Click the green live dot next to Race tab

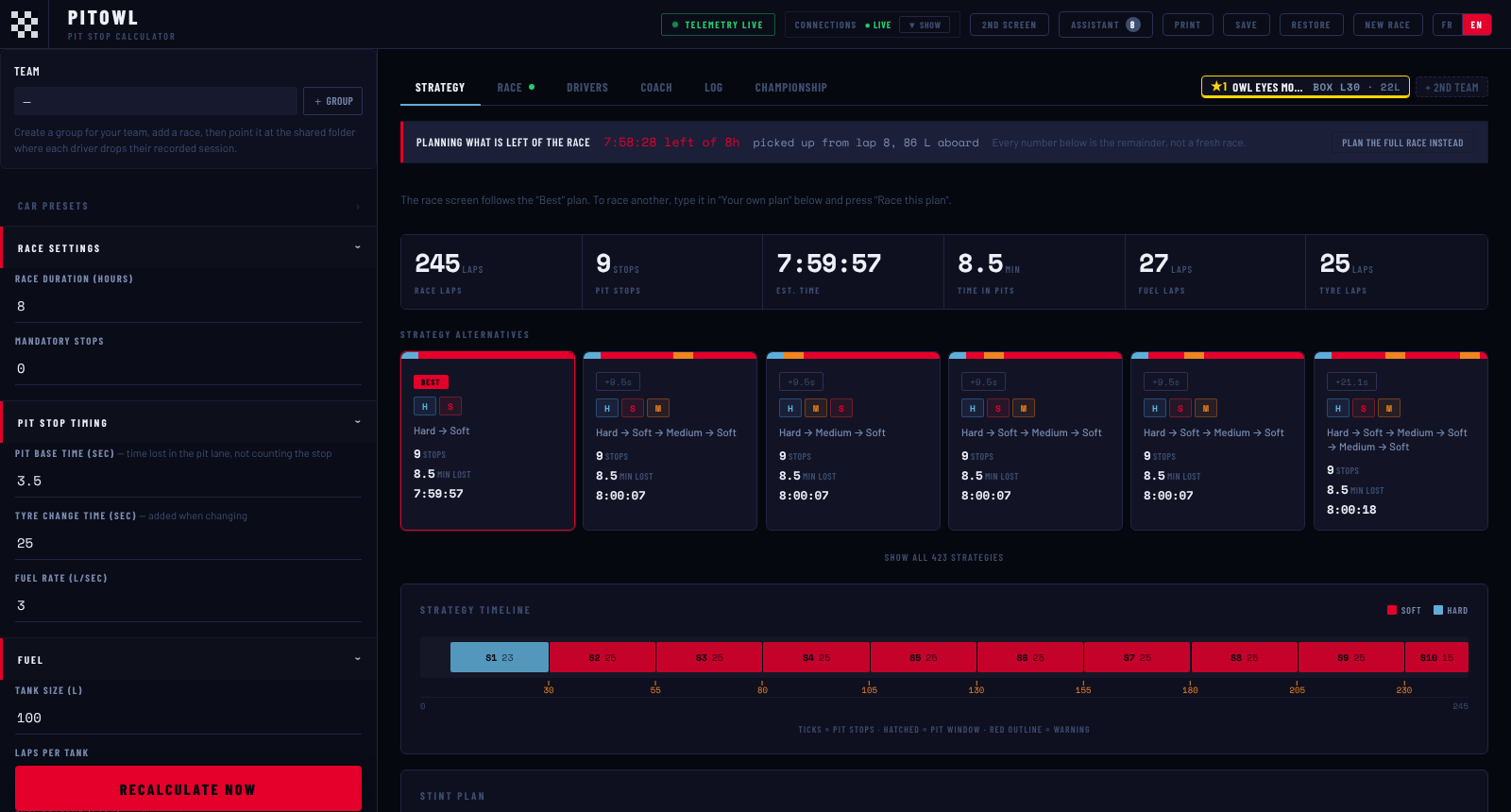tap(532, 87)
